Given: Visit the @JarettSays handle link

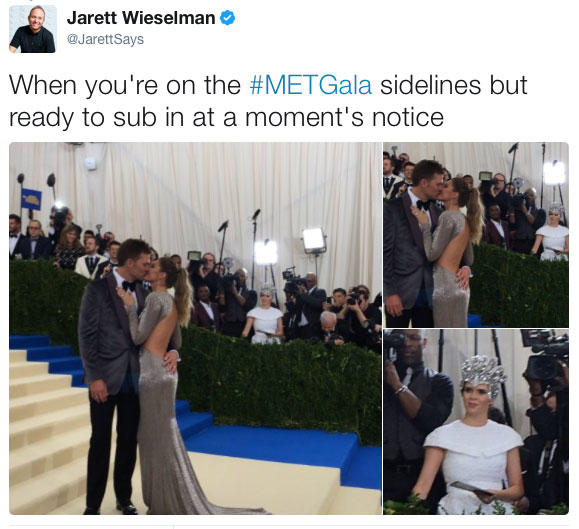Looking at the screenshot, I should point(105,39).
